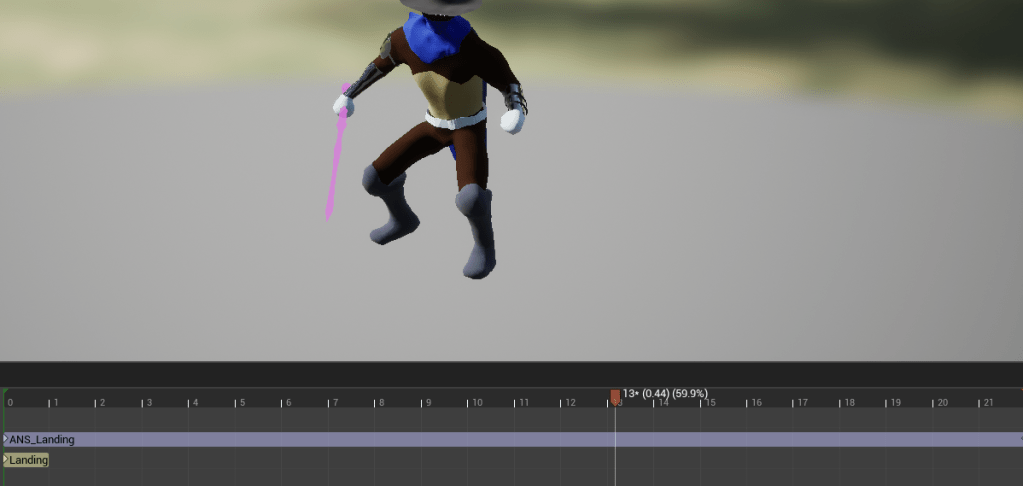
Task: Click the character's gray hat
Action: 440,5
